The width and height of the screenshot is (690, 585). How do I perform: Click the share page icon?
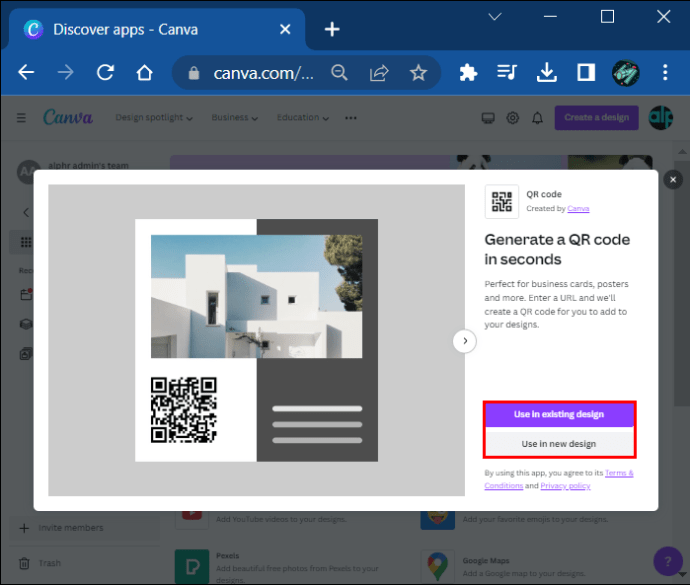coord(379,73)
